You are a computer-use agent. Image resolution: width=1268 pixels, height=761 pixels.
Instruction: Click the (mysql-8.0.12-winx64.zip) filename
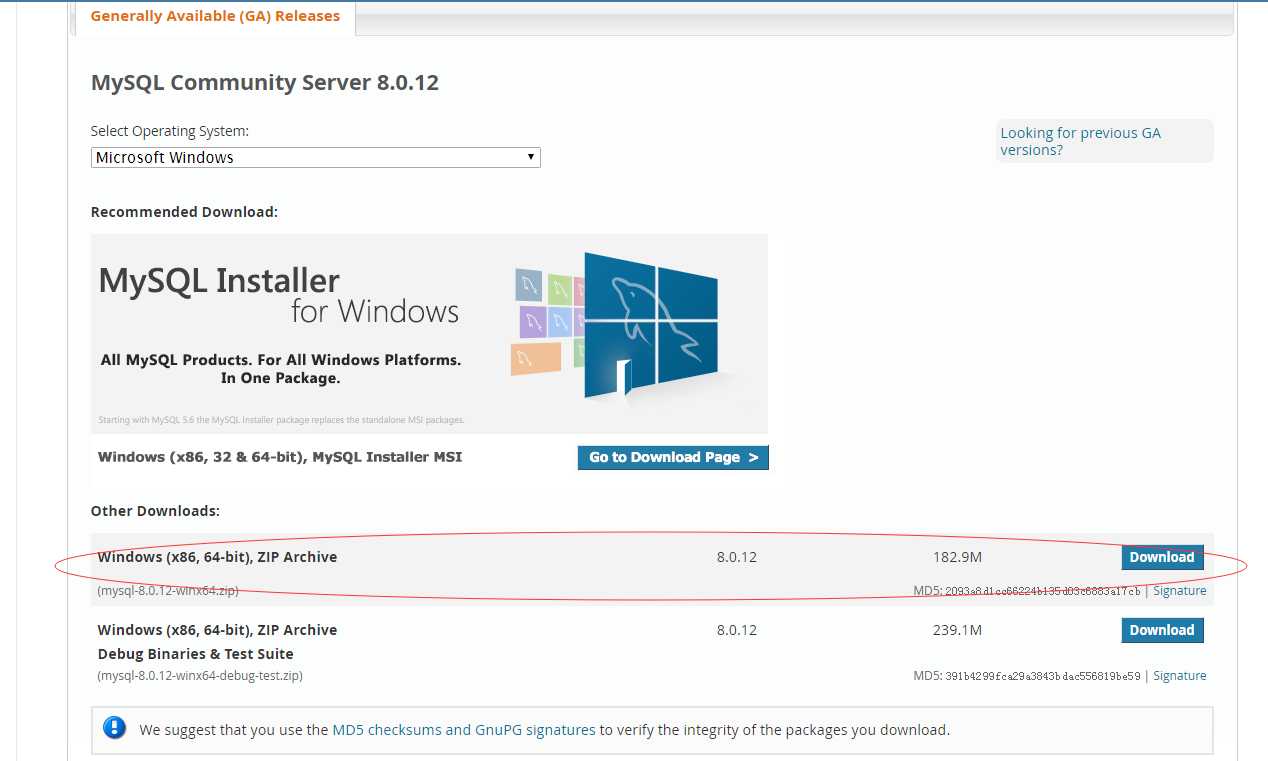point(168,591)
